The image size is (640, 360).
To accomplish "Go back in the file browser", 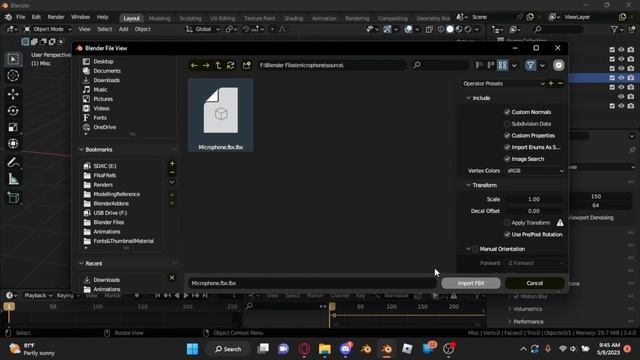I will tap(194, 65).
